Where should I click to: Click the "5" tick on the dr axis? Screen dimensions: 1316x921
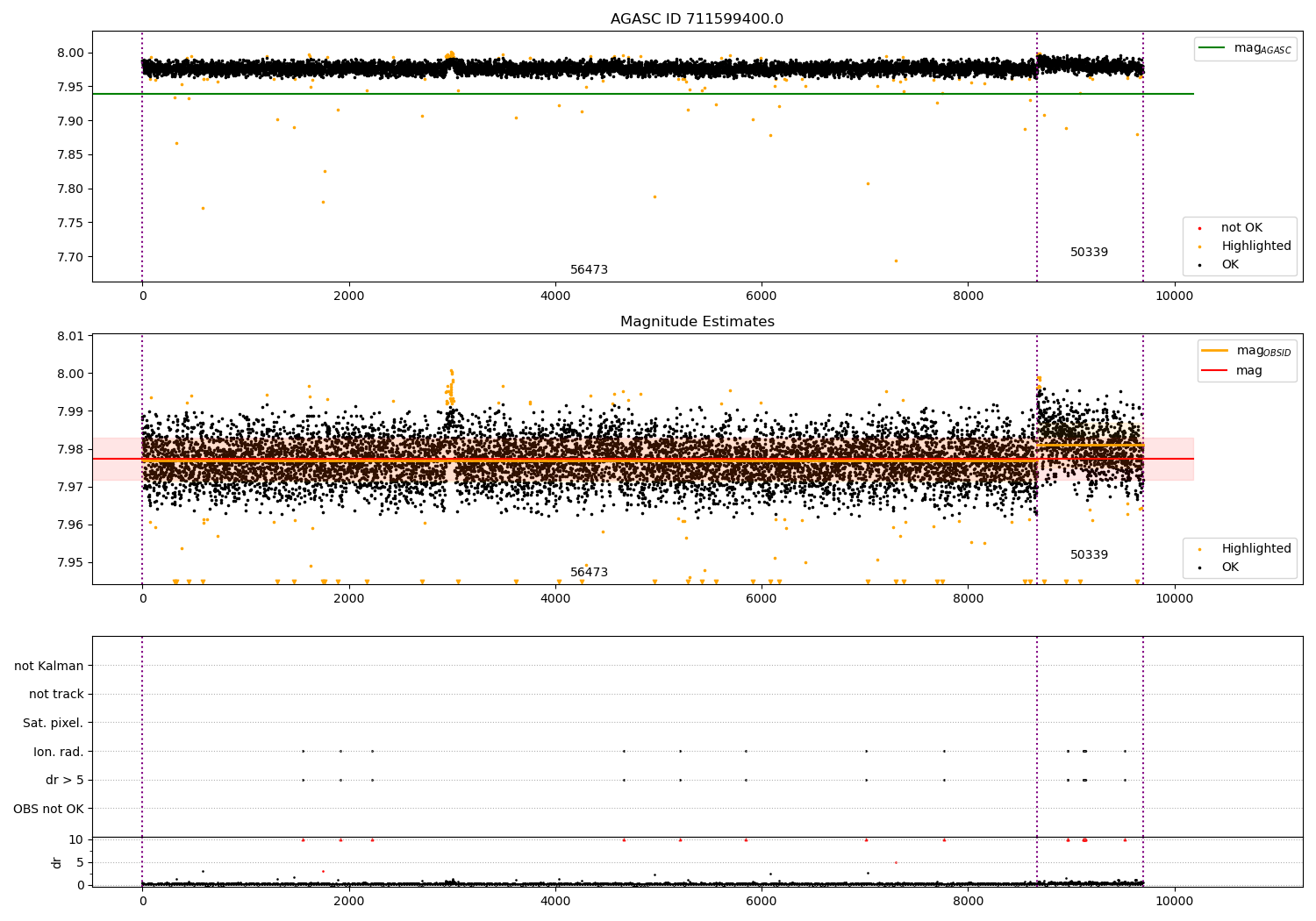[80, 863]
